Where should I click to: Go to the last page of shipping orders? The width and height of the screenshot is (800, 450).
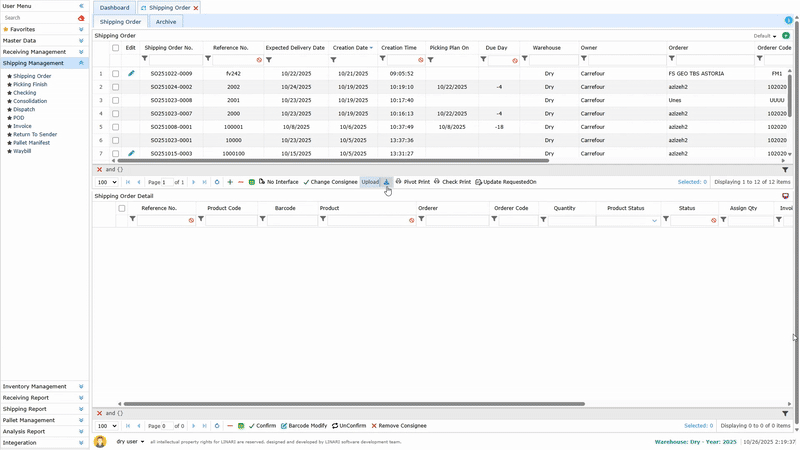click(205, 182)
